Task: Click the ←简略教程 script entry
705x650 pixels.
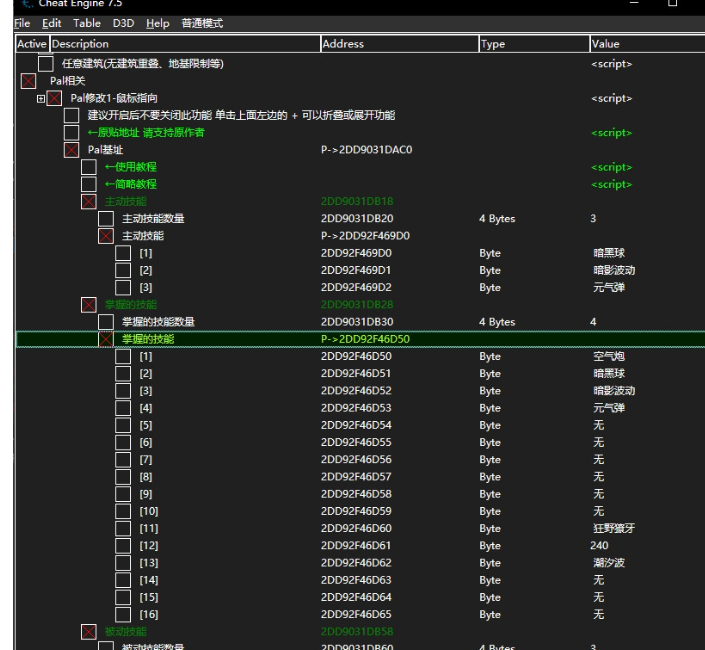Action: click(130, 184)
